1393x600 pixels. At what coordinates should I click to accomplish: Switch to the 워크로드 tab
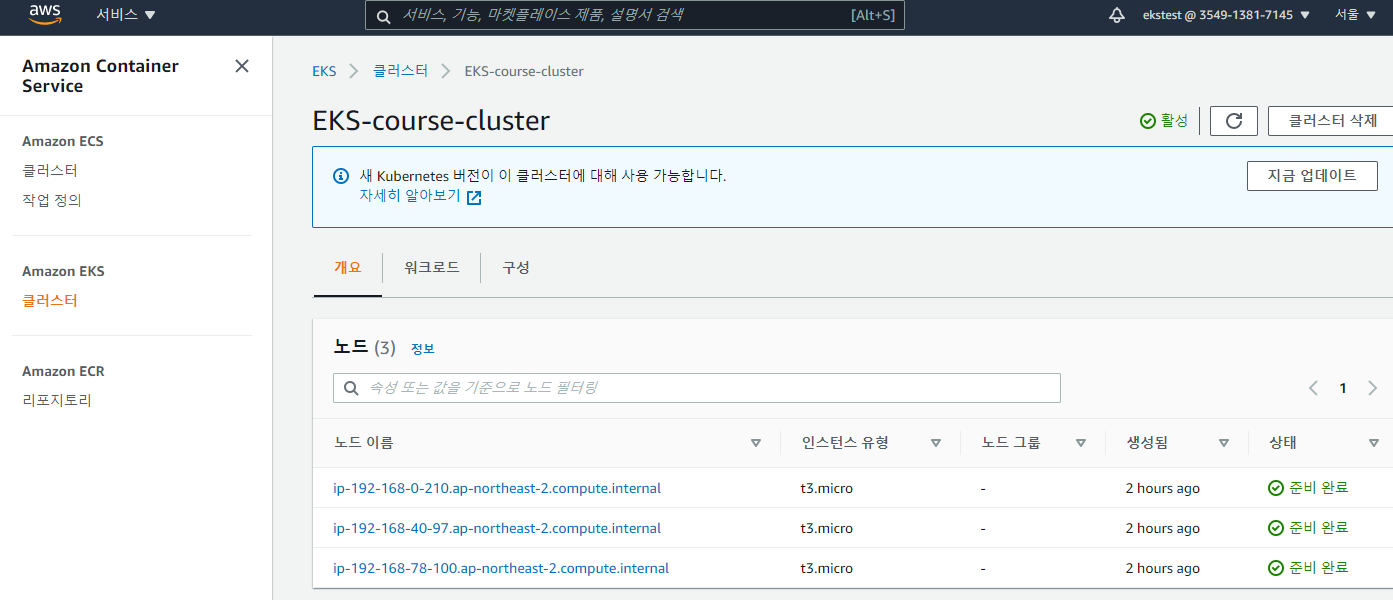point(432,268)
